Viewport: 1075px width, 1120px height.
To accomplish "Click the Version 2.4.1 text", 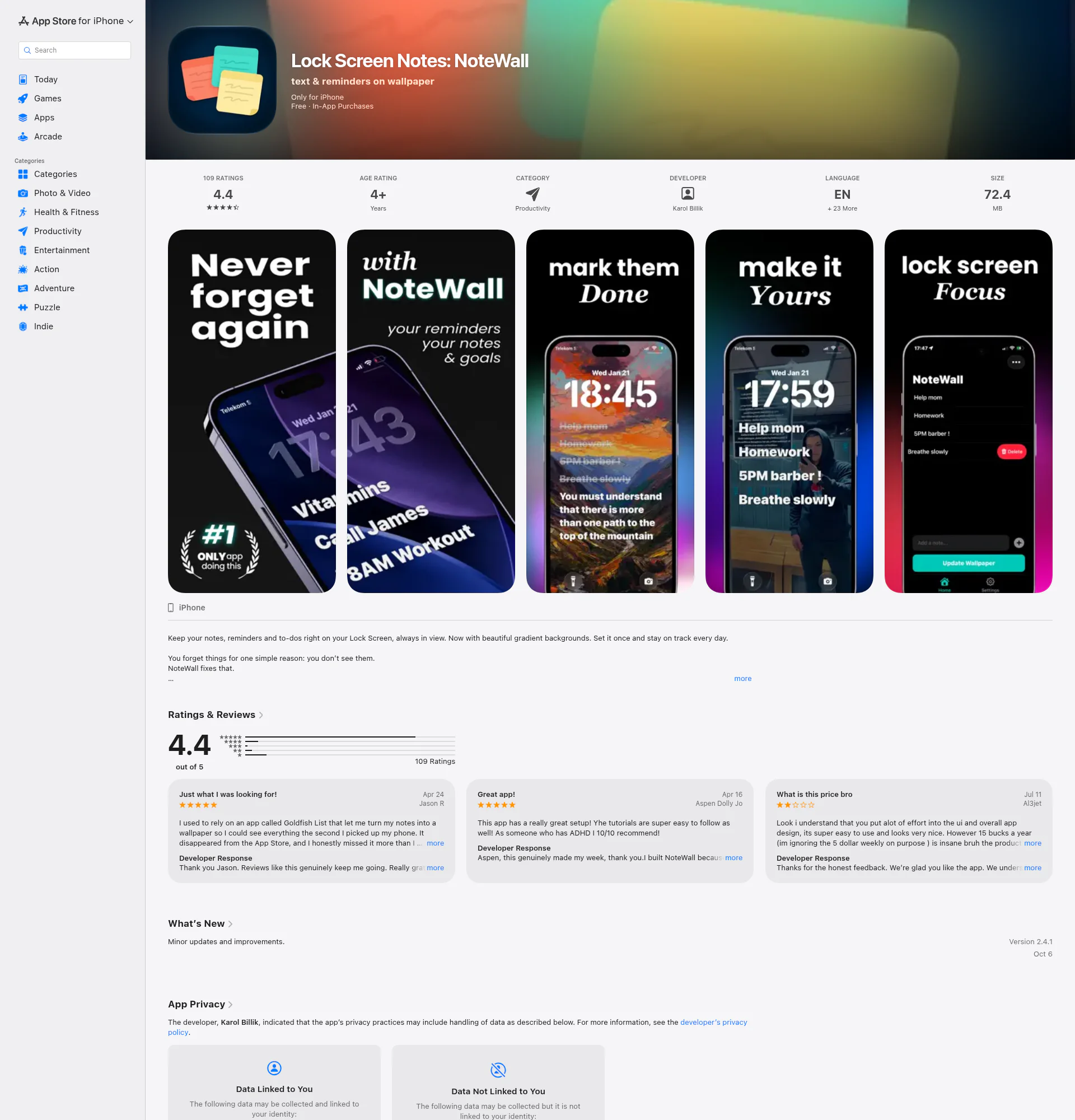I will point(1030,942).
